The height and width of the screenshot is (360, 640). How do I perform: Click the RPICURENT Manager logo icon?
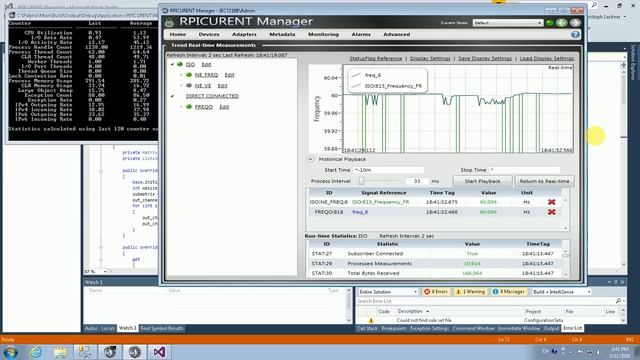[x=169, y=22]
